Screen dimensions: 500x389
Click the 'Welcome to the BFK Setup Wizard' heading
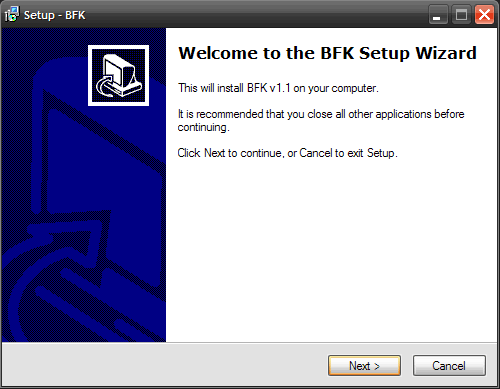click(327, 53)
